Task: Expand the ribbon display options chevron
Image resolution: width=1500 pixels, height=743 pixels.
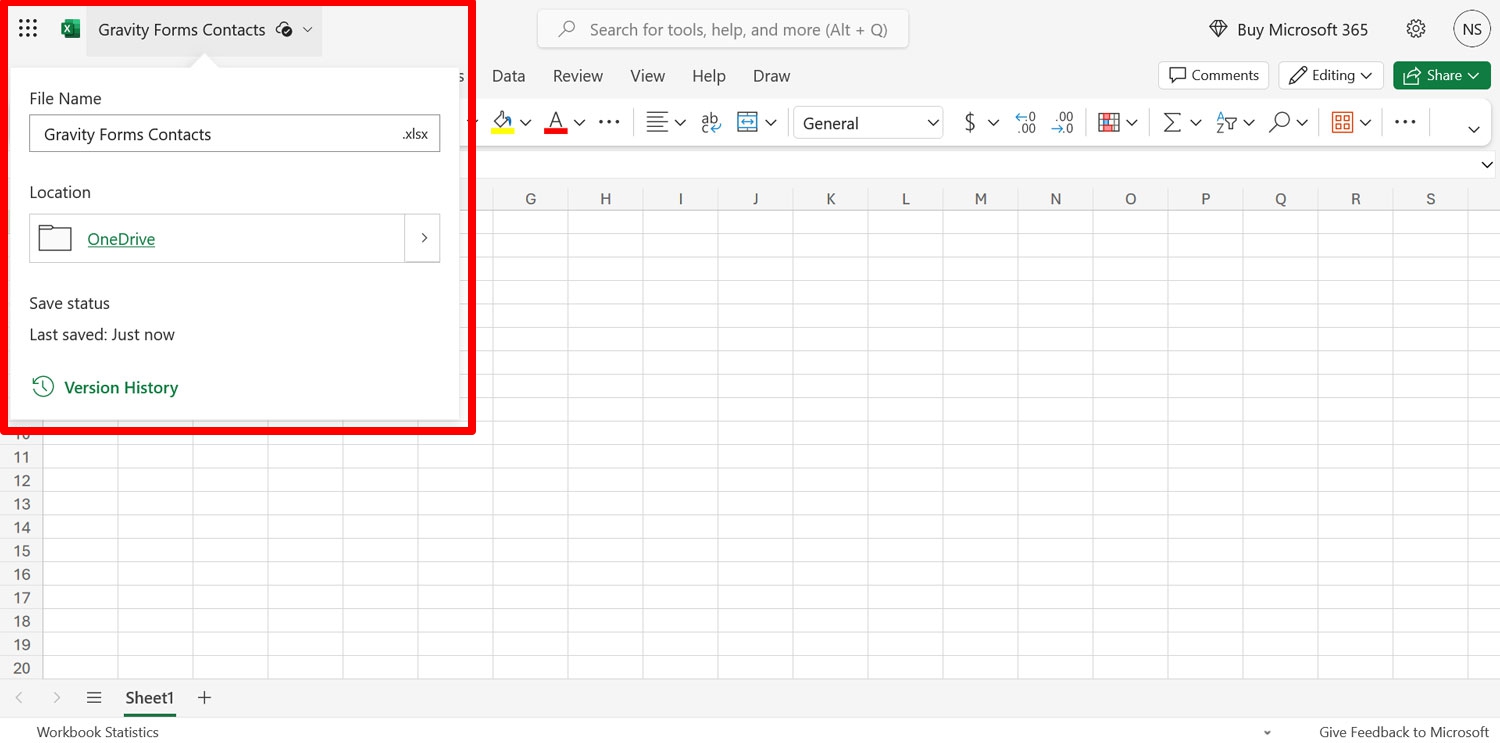Action: 1473,129
